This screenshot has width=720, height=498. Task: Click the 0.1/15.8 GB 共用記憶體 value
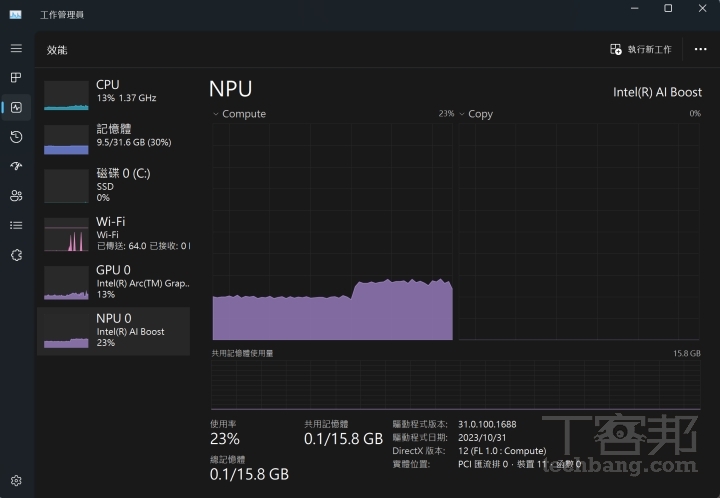pyautogui.click(x=343, y=439)
